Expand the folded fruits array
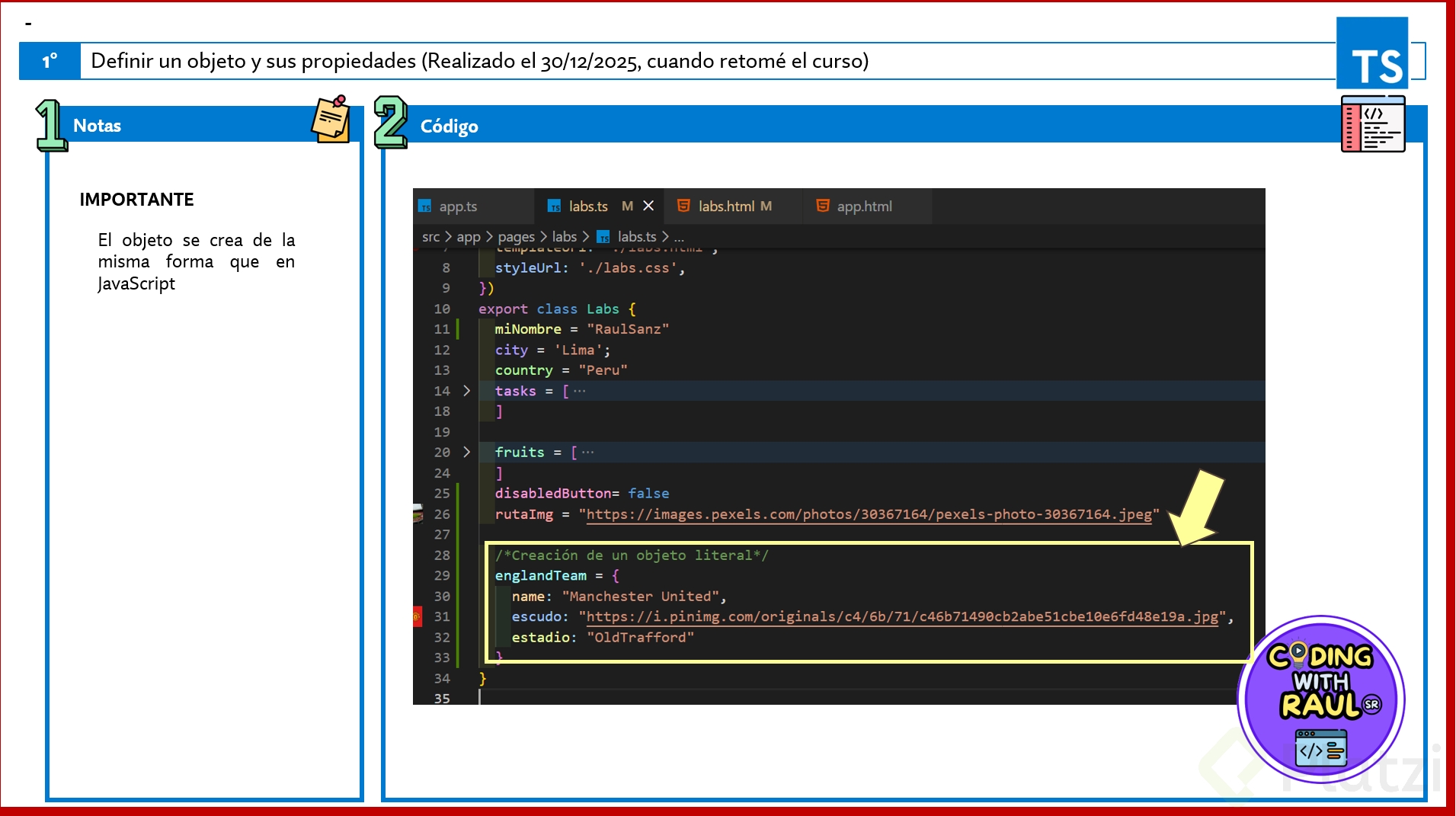The height and width of the screenshot is (816, 1456). 467,452
